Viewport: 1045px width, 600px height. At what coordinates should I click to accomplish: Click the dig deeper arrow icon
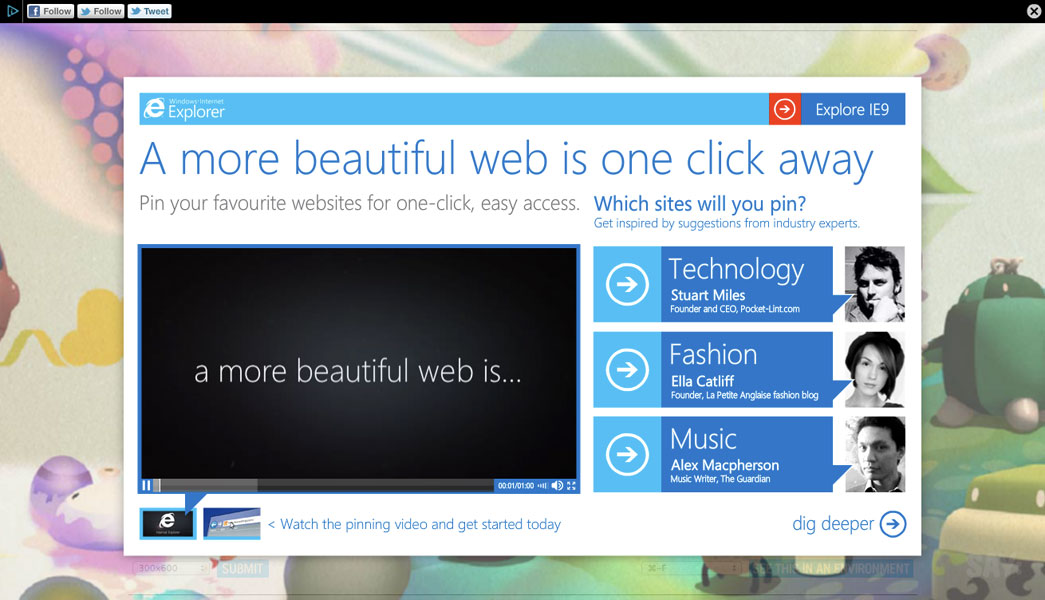pos(893,524)
